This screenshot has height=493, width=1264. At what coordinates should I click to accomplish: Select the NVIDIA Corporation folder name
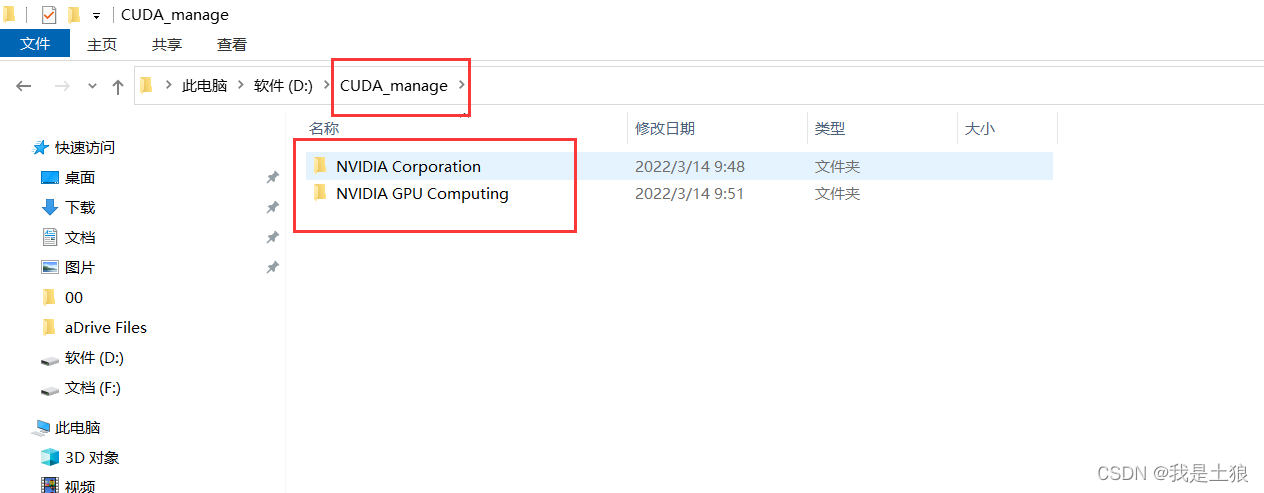pyautogui.click(x=408, y=166)
